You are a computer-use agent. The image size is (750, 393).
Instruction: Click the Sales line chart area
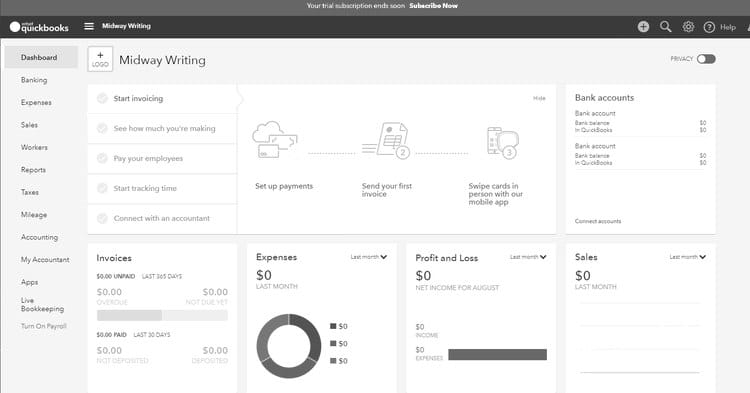(640, 338)
